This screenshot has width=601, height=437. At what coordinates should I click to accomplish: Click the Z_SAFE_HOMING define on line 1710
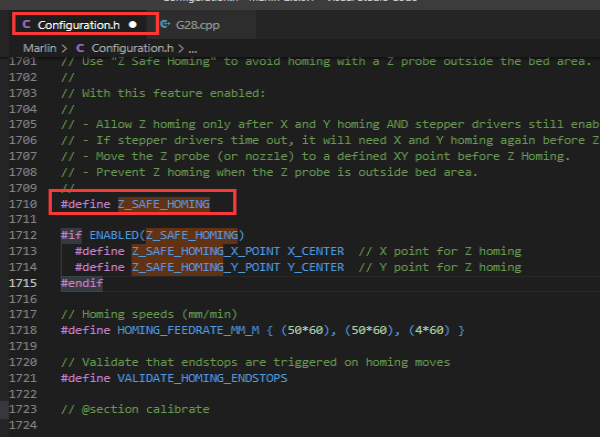point(164,204)
